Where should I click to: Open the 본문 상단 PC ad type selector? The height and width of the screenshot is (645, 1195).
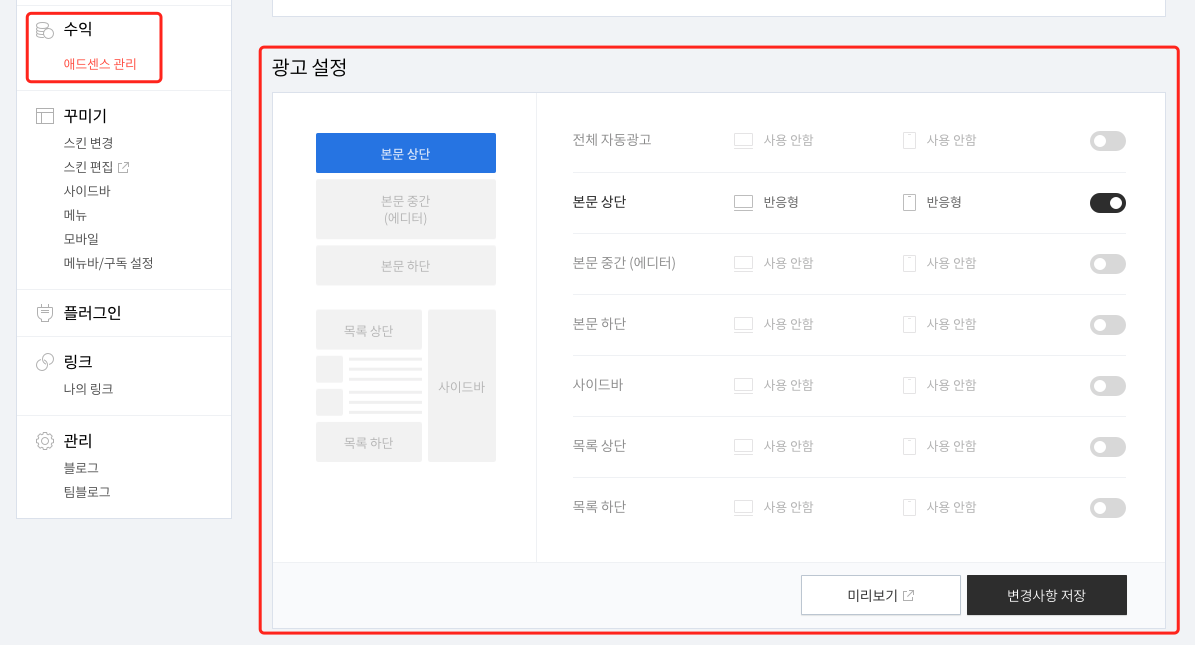[x=768, y=202]
